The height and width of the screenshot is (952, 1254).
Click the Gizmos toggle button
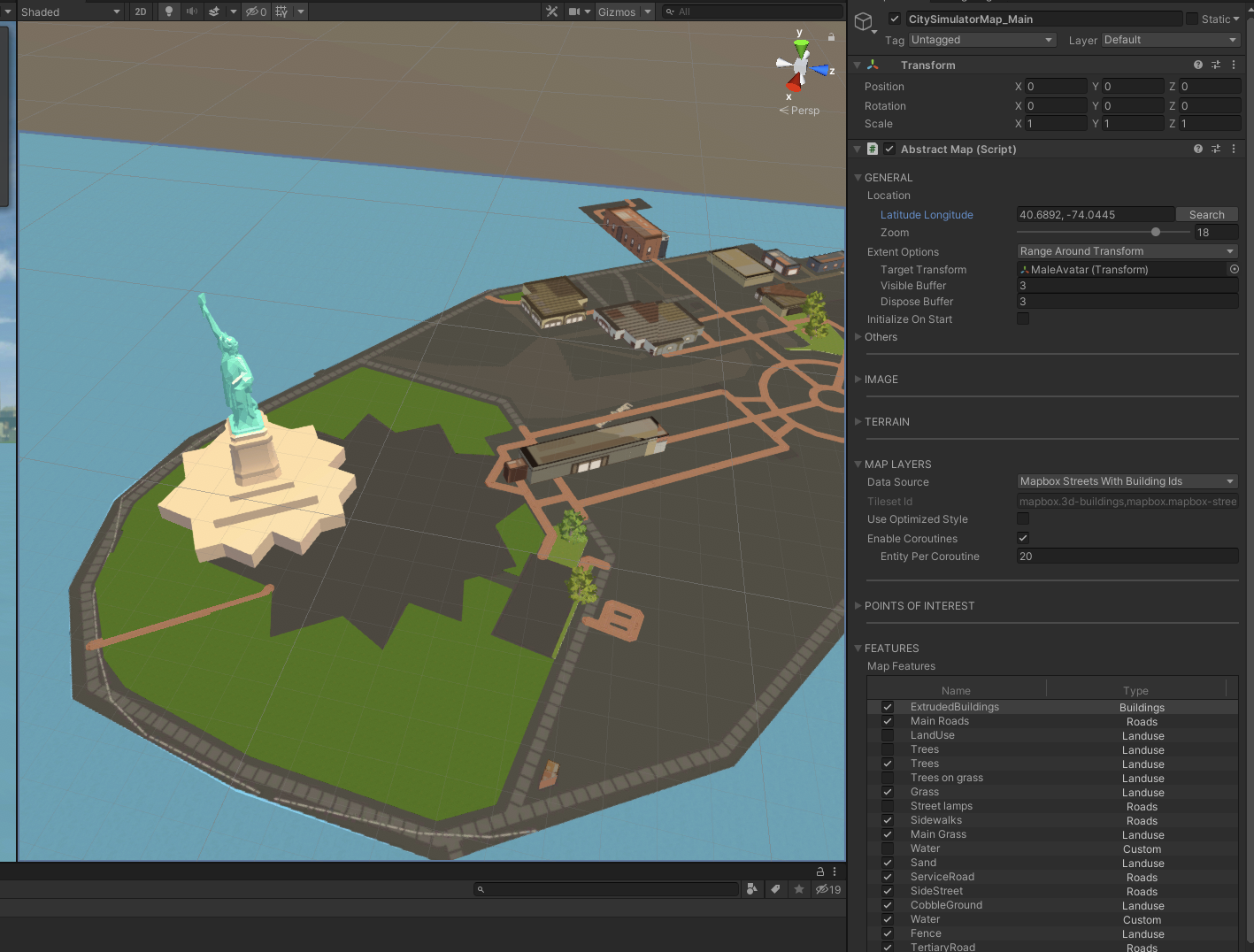(x=616, y=12)
